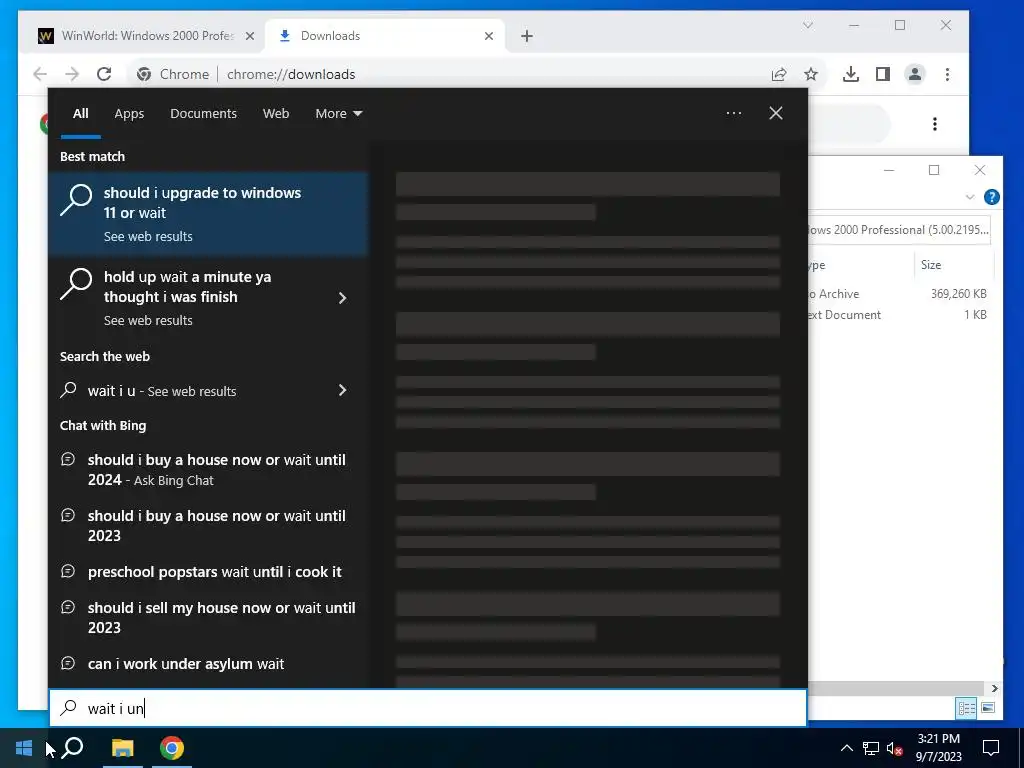Close the Downloads tab
This screenshot has height=768, width=1024.
tap(488, 37)
